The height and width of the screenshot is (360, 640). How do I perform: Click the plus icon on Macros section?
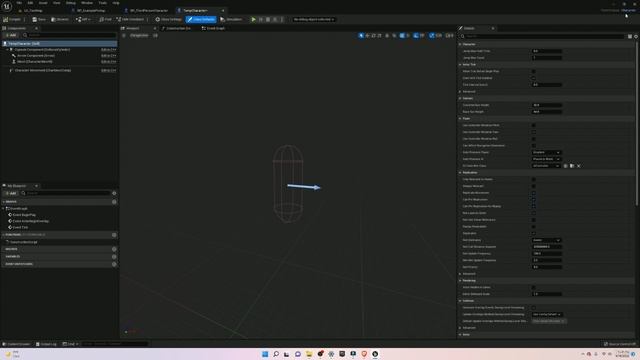(114, 249)
